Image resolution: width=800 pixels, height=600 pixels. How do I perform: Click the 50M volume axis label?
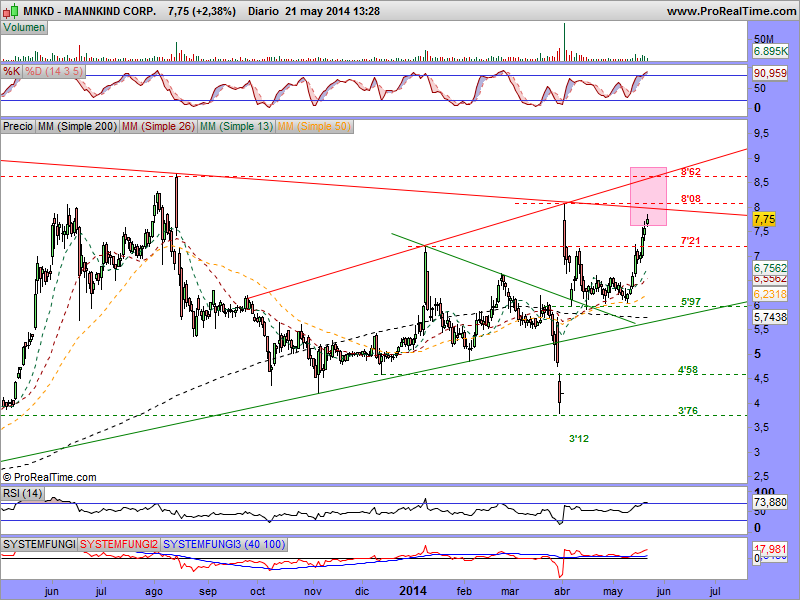tap(764, 39)
